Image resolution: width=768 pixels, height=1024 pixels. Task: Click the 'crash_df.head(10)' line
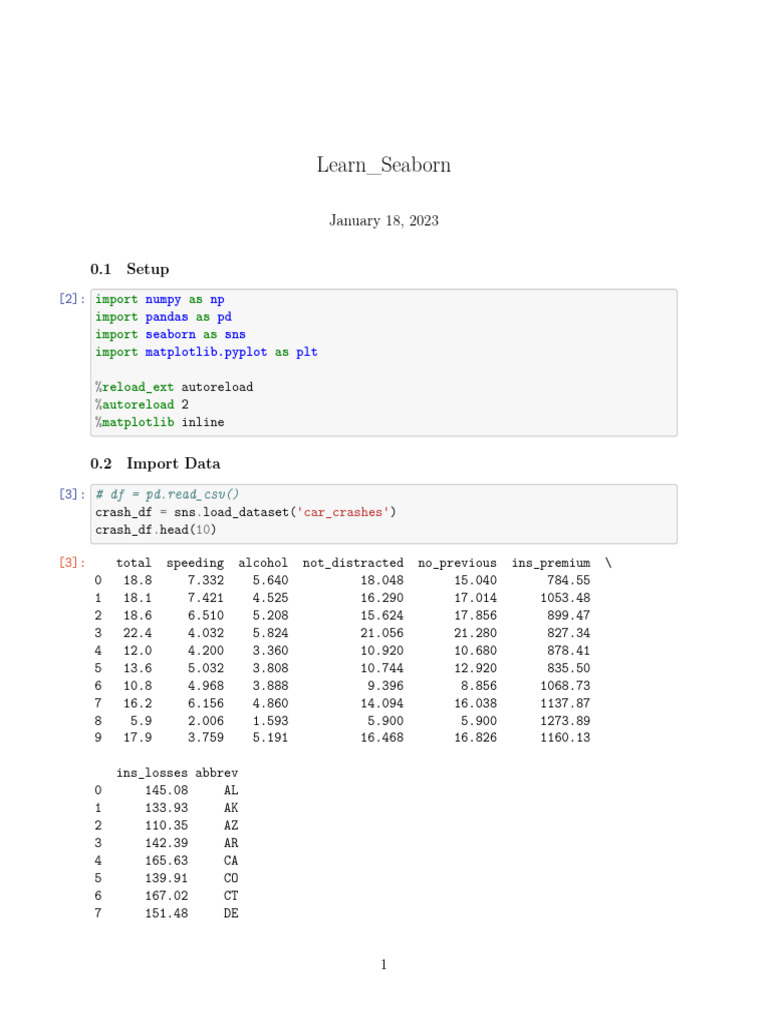(155, 530)
